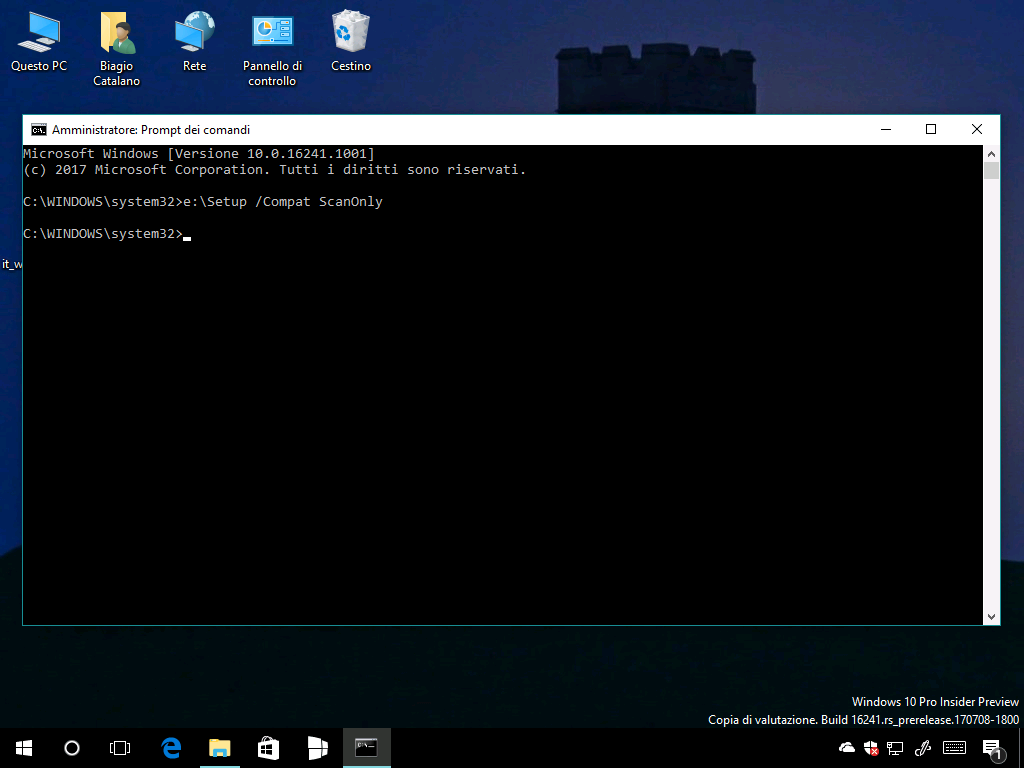Open the touch keyboard tray icon
The height and width of the screenshot is (768, 1024).
pos(955,748)
